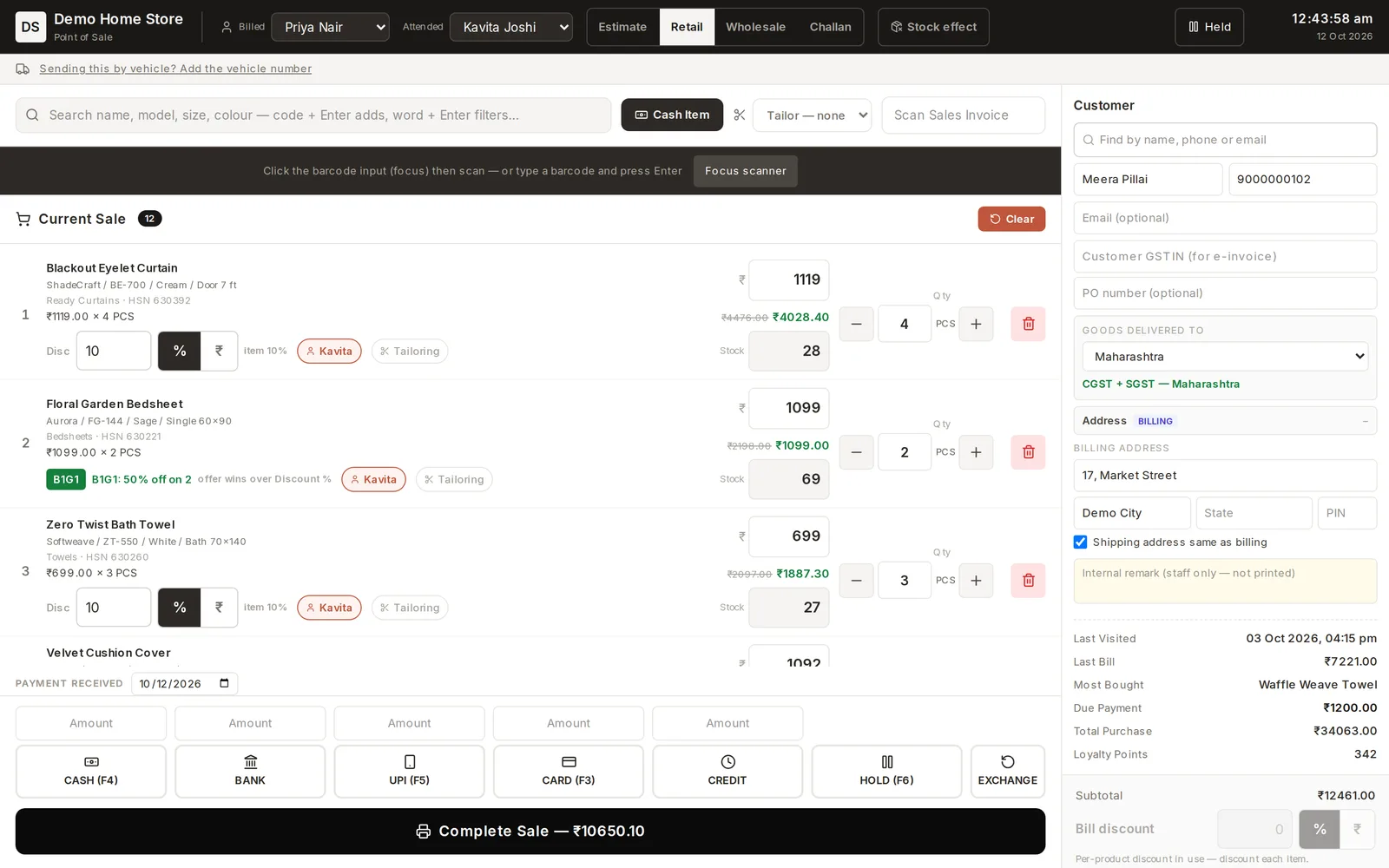Click the Internal remark field

[1225, 581]
